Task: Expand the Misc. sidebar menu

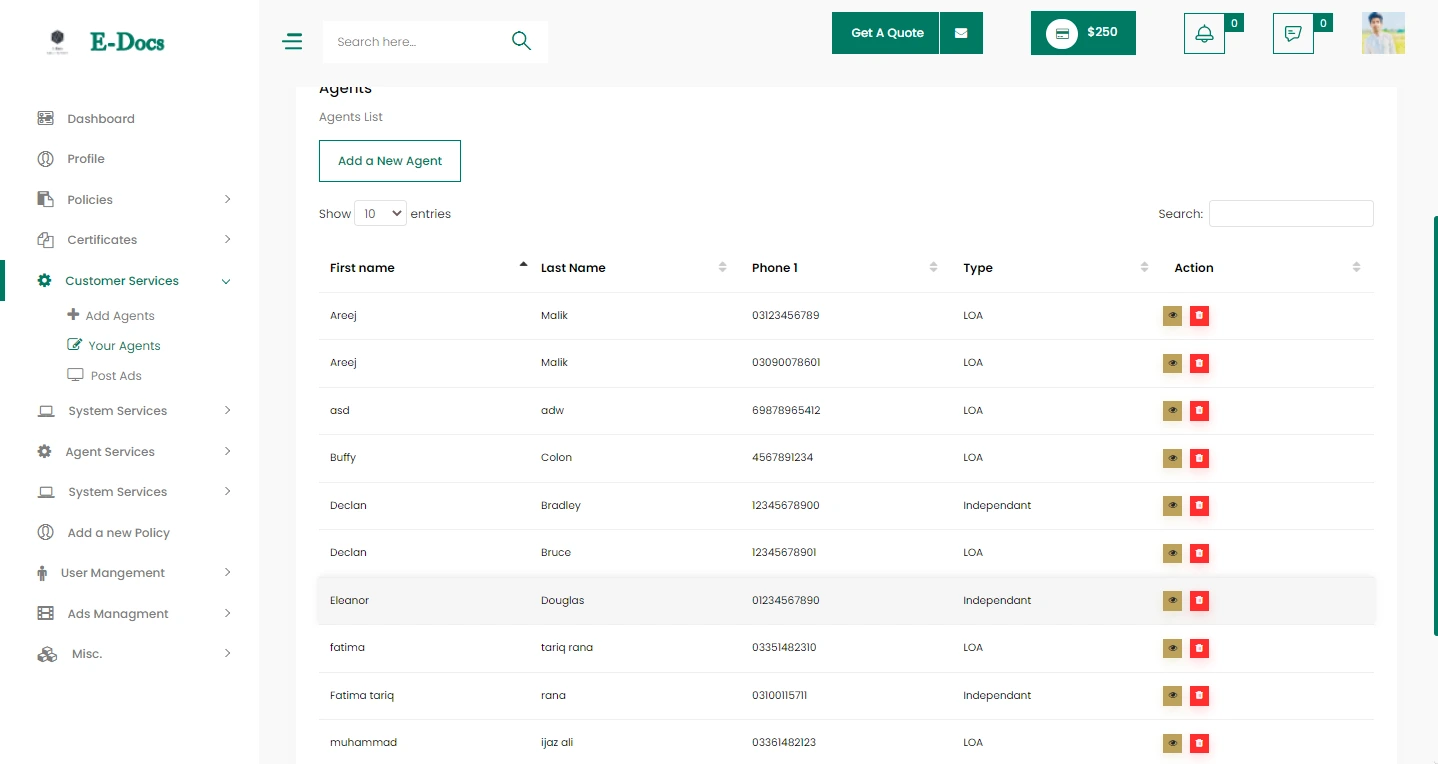Action: click(134, 654)
